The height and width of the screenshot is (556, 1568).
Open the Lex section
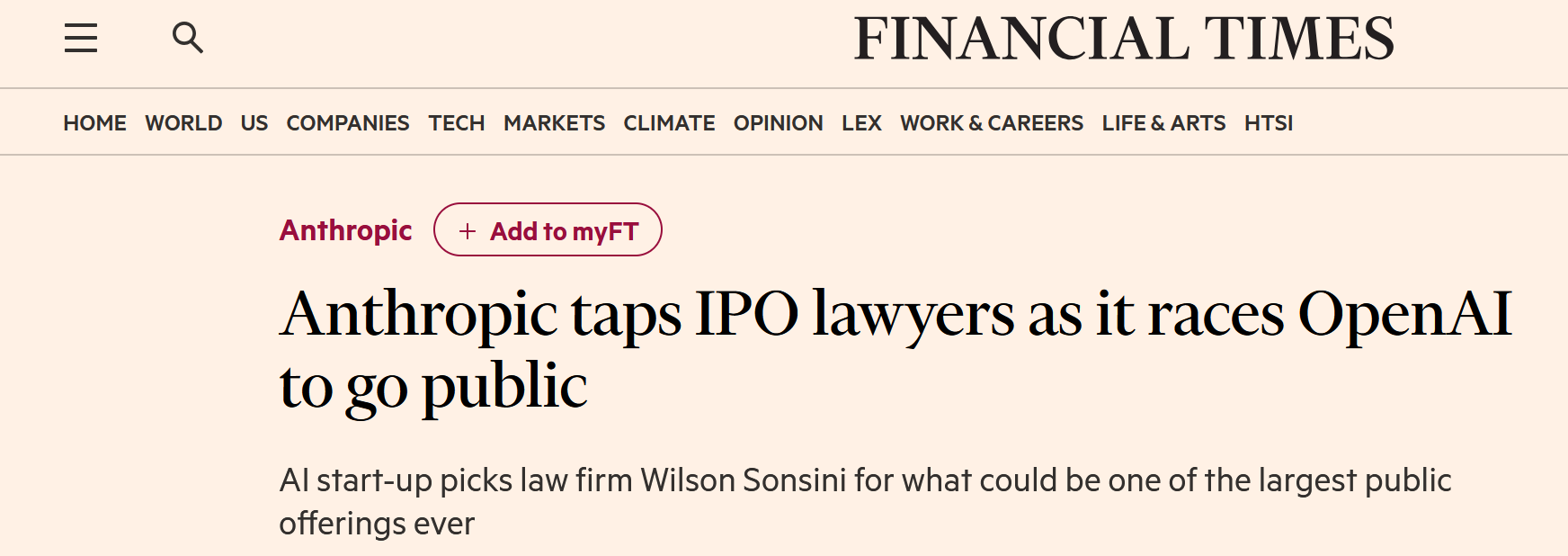pyautogui.click(x=861, y=123)
